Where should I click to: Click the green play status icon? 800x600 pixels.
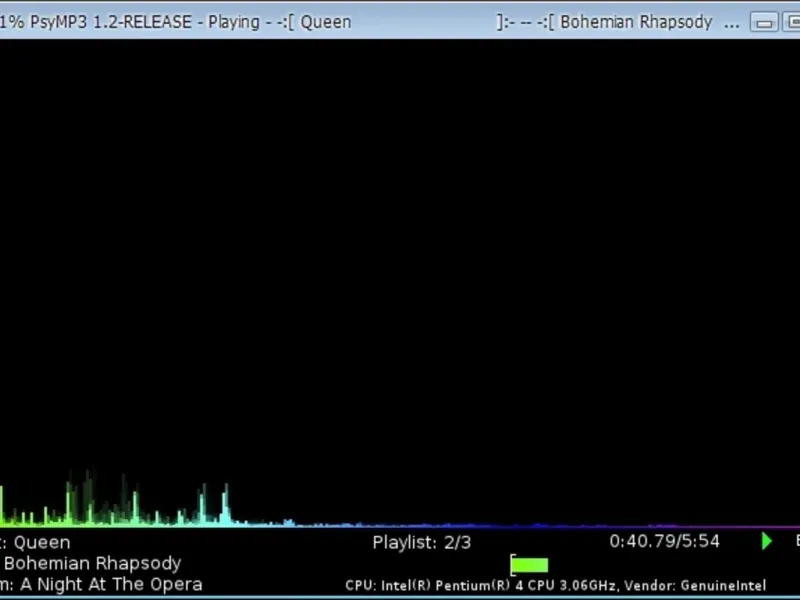(x=766, y=541)
